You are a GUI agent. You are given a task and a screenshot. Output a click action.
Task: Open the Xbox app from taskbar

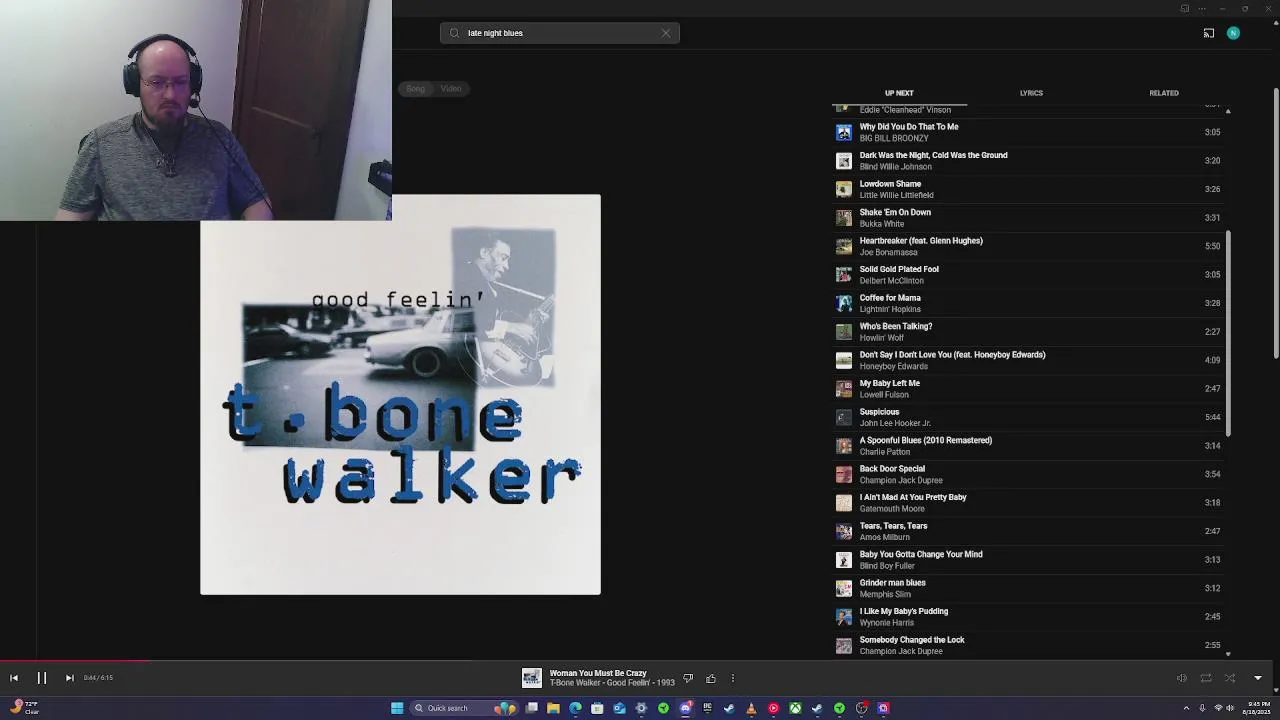tap(795, 708)
